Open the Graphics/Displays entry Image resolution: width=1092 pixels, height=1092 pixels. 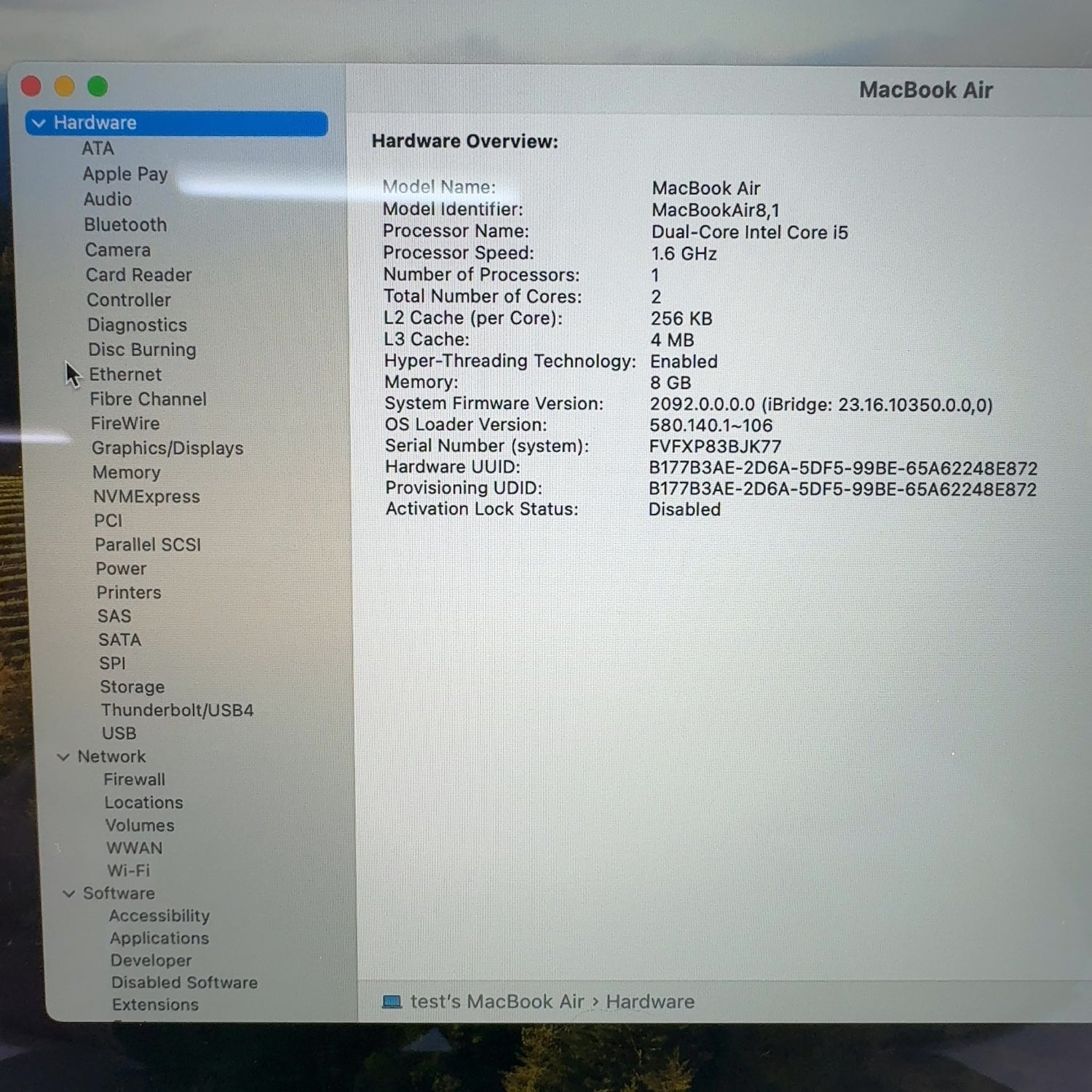click(x=167, y=448)
